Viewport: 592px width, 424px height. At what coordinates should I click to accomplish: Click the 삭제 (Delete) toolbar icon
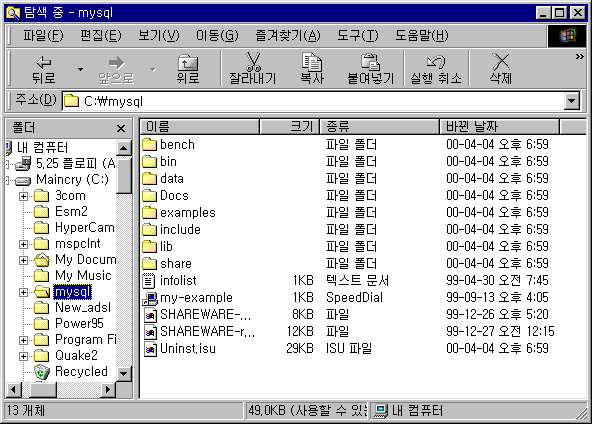pyautogui.click(x=501, y=62)
